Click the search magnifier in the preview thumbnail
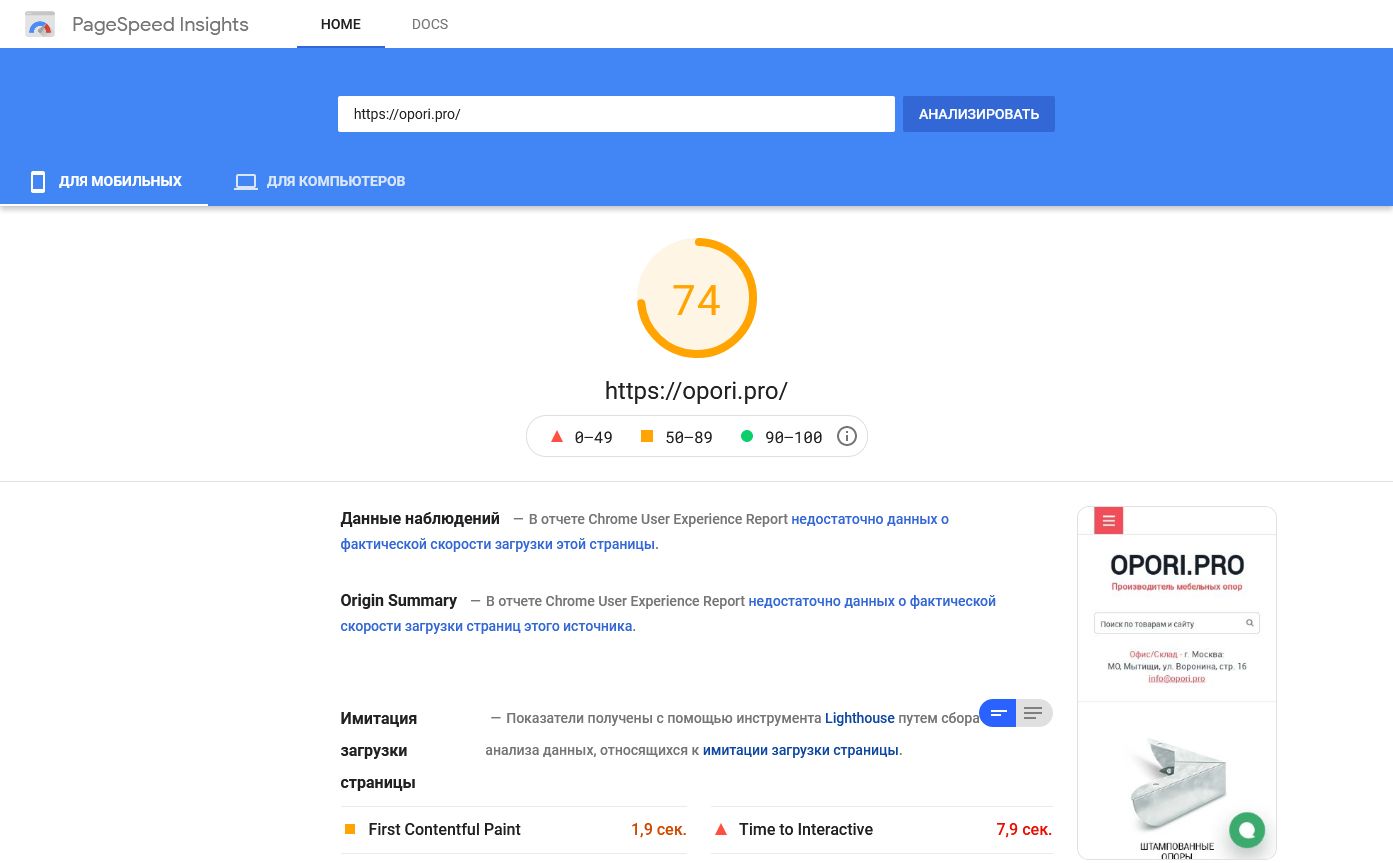1393x863 pixels. click(1250, 623)
